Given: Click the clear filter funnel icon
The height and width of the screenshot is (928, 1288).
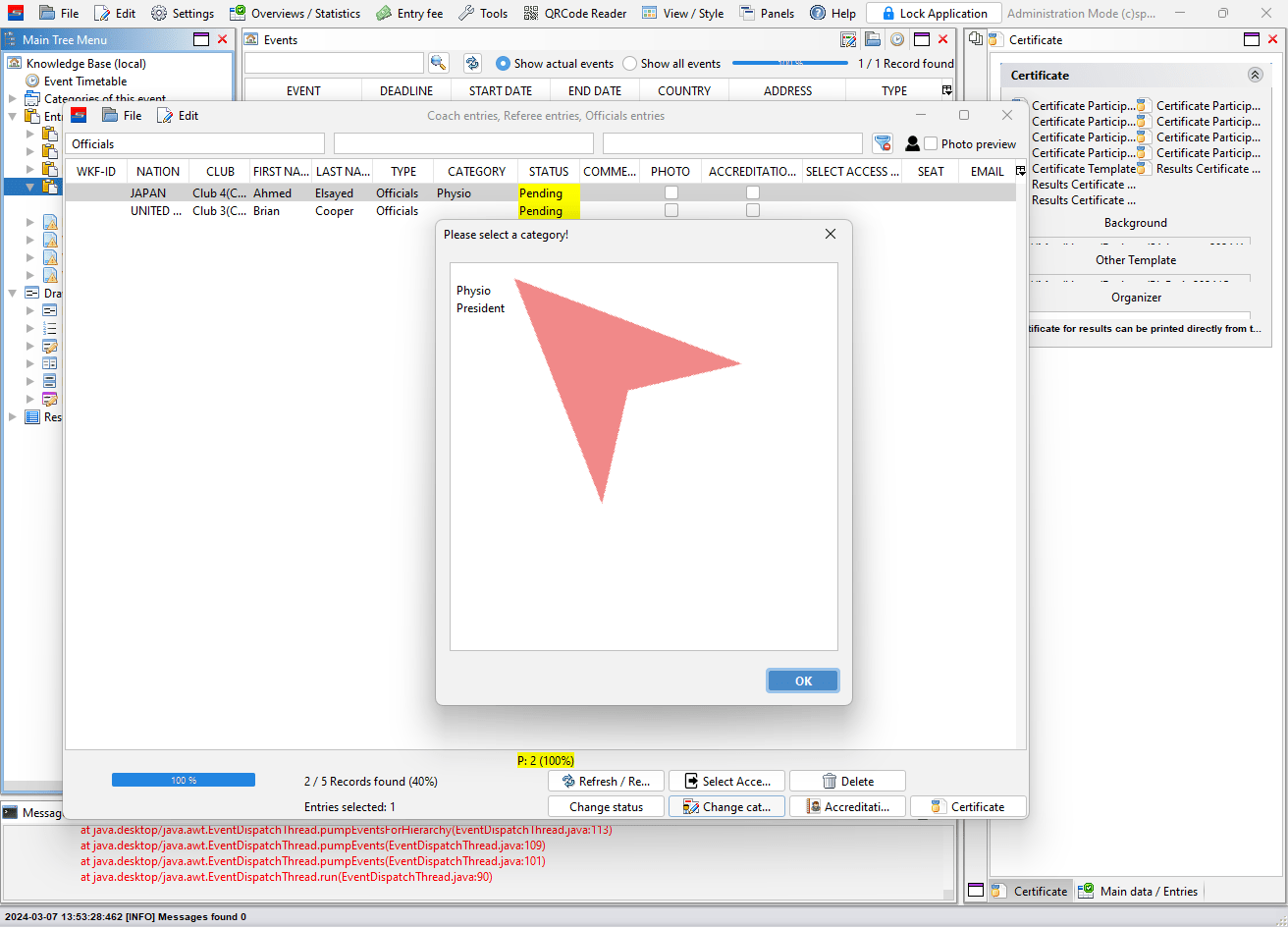Looking at the screenshot, I should (883, 143).
